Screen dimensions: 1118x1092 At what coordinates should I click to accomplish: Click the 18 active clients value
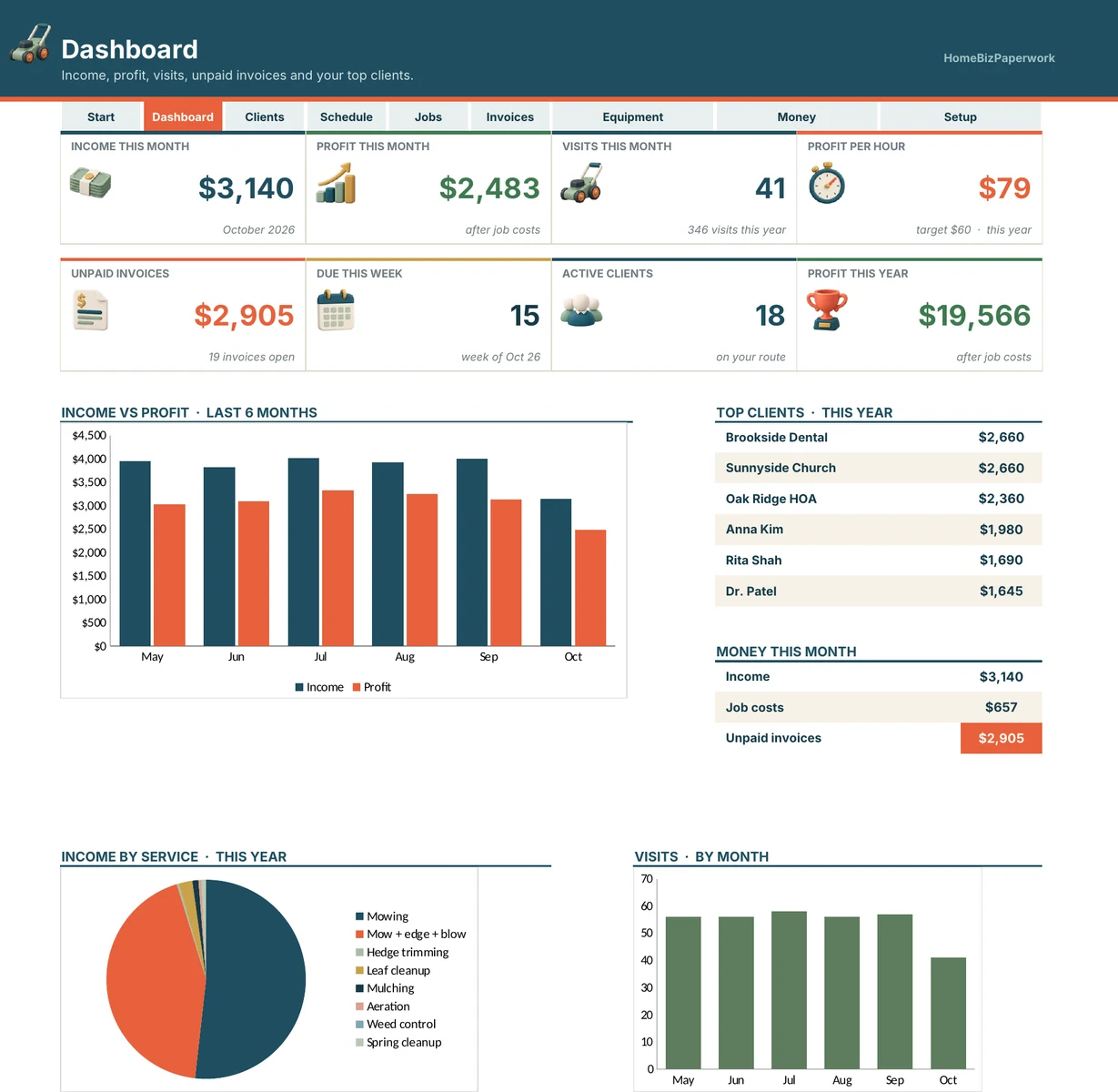pos(770,316)
